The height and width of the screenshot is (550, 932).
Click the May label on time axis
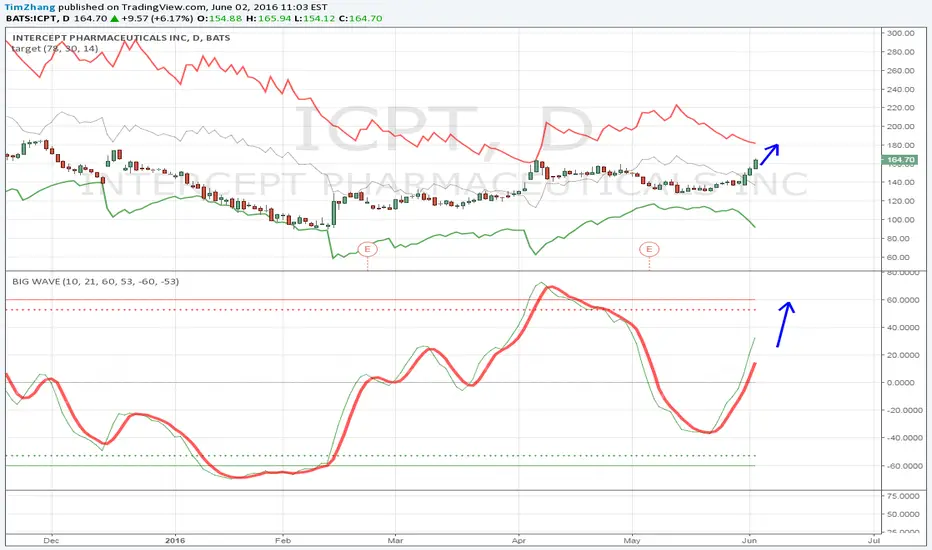tap(632, 540)
